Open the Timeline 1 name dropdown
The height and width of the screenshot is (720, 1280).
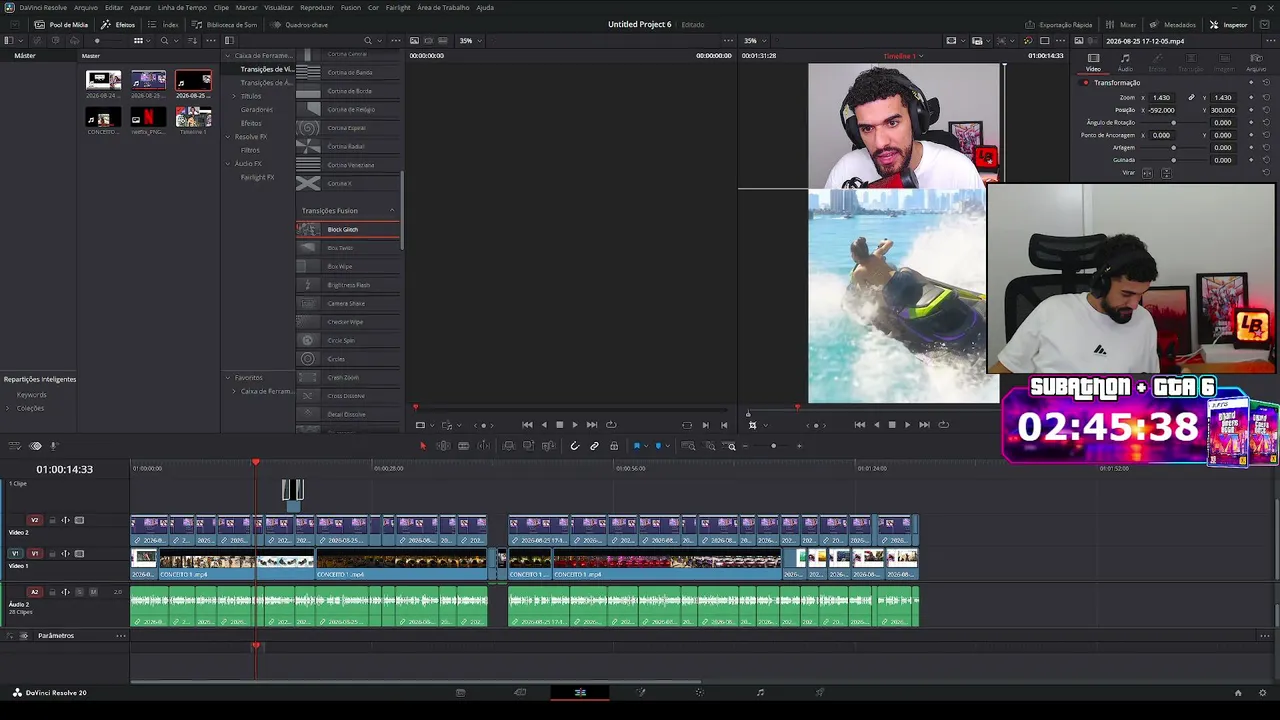pos(904,56)
